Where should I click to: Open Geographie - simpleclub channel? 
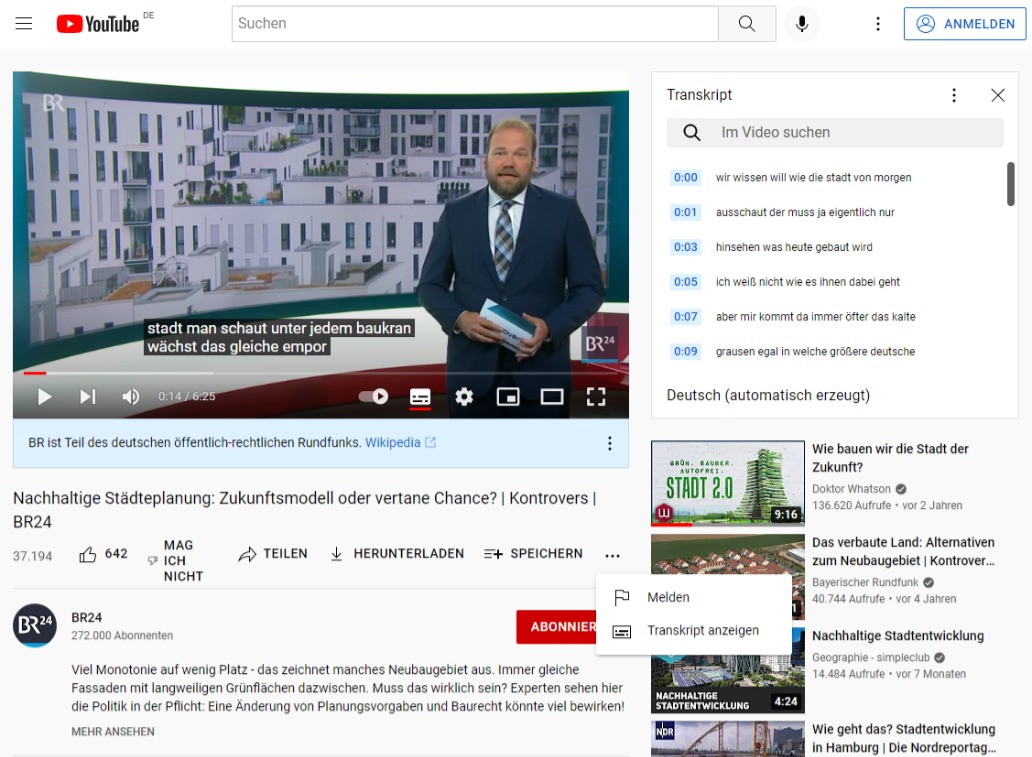tap(871, 658)
